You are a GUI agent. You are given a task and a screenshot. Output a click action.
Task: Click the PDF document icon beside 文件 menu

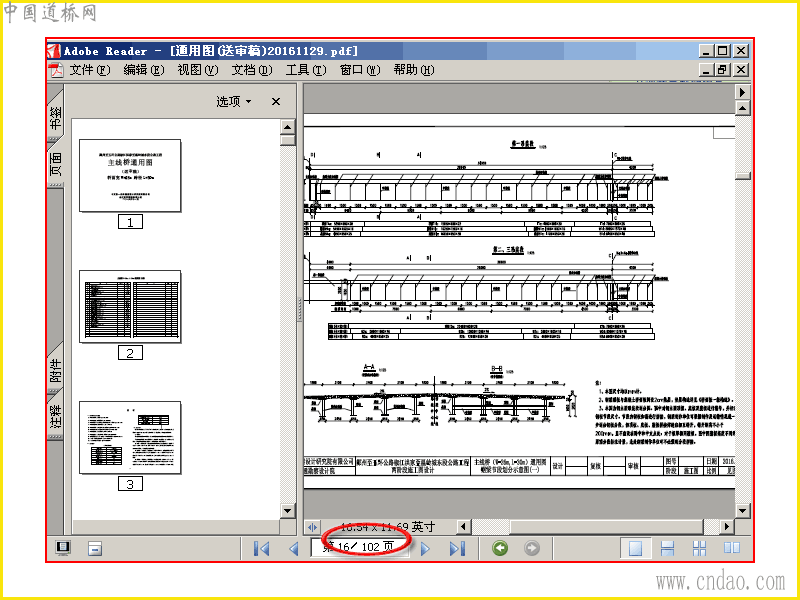tap(56, 70)
